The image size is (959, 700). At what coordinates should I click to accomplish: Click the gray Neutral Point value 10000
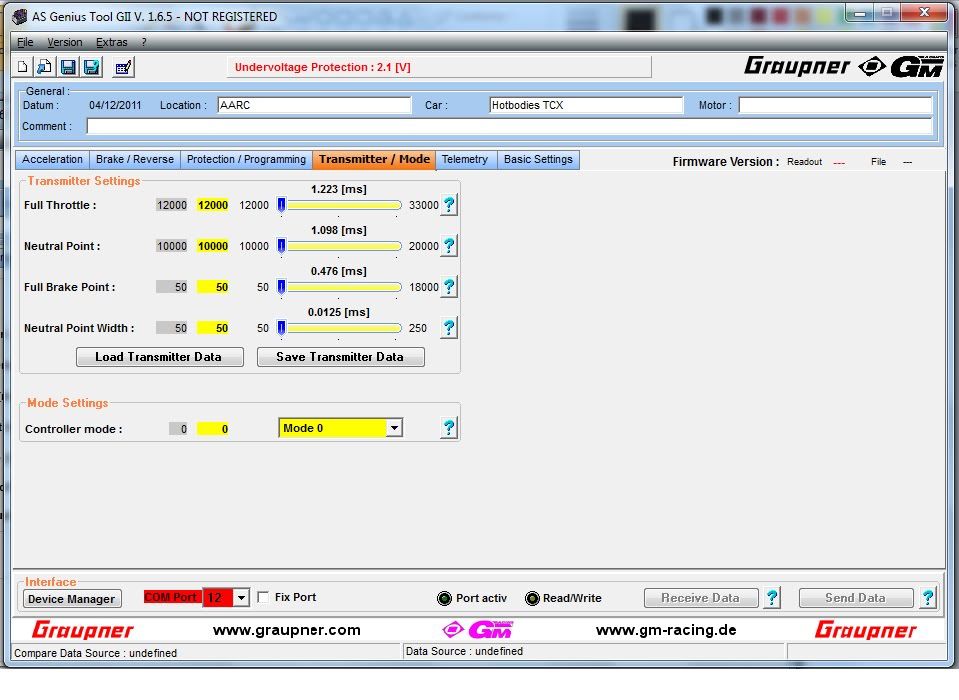click(172, 246)
